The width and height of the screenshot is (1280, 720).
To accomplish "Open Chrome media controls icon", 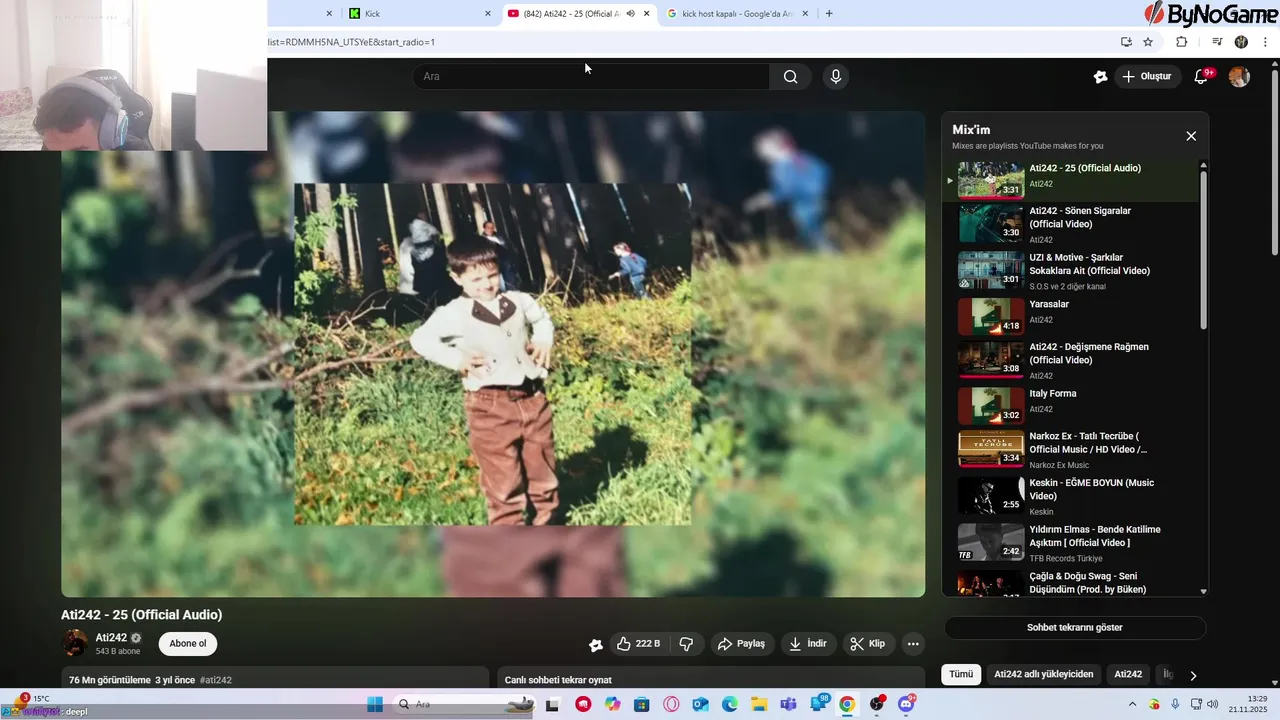I will [1217, 42].
